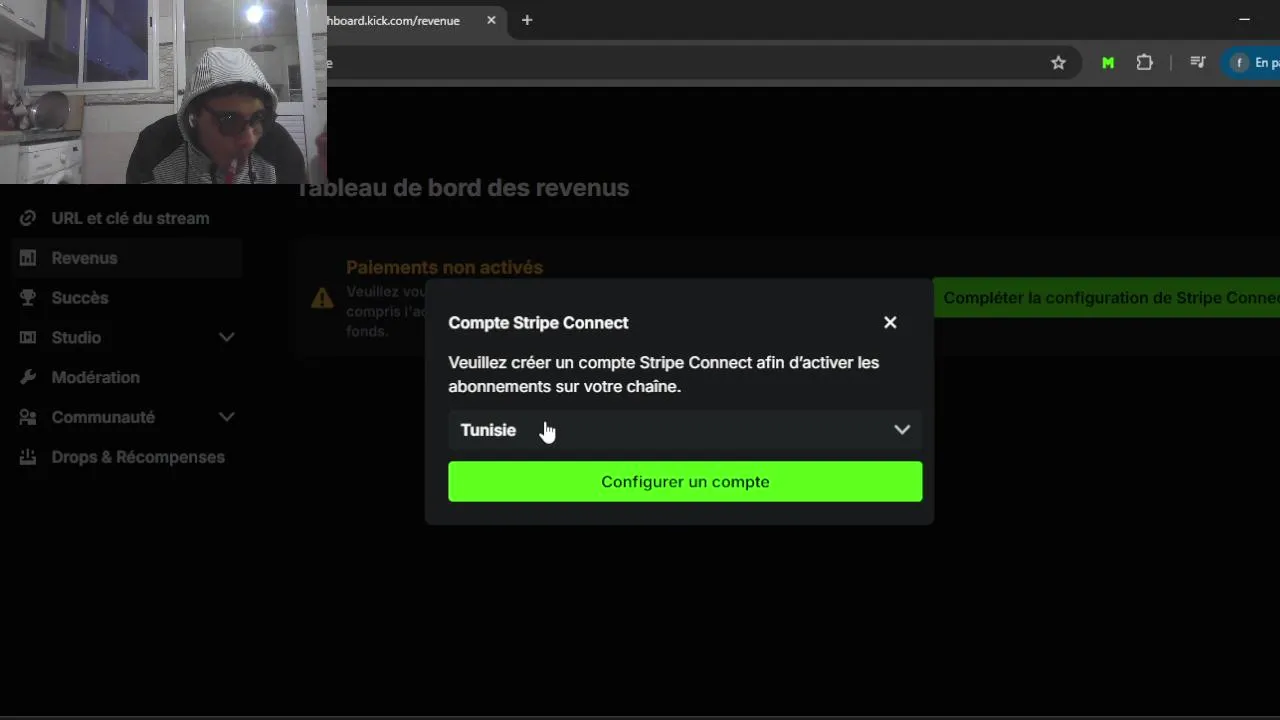
Task: Open Drops & Récompenses in the sidebar
Action: coord(138,458)
